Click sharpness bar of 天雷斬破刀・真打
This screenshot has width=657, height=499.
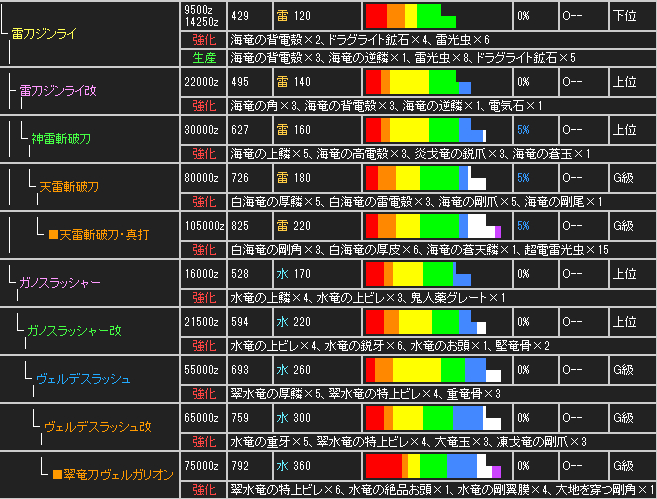point(433,226)
